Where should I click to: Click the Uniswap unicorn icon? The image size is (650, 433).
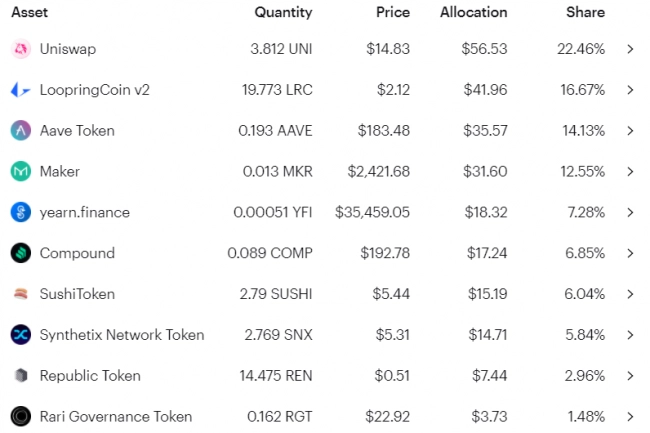click(x=21, y=49)
